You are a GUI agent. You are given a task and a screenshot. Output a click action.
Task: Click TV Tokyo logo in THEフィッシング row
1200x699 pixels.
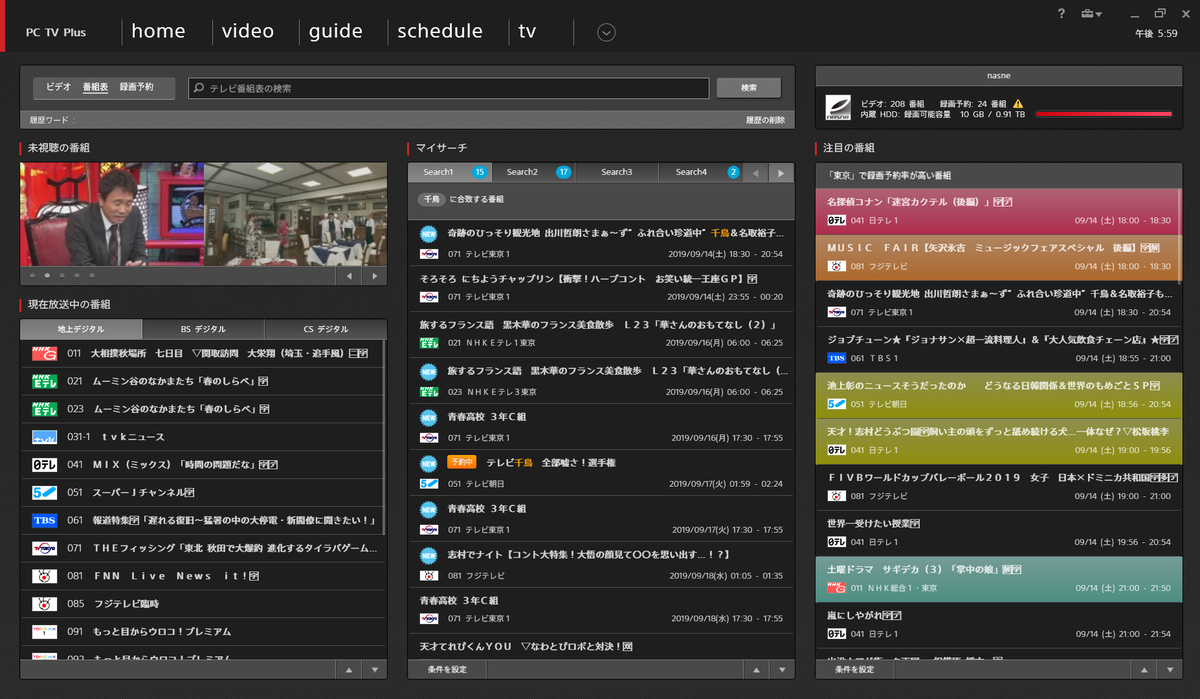pyautogui.click(x=45, y=548)
